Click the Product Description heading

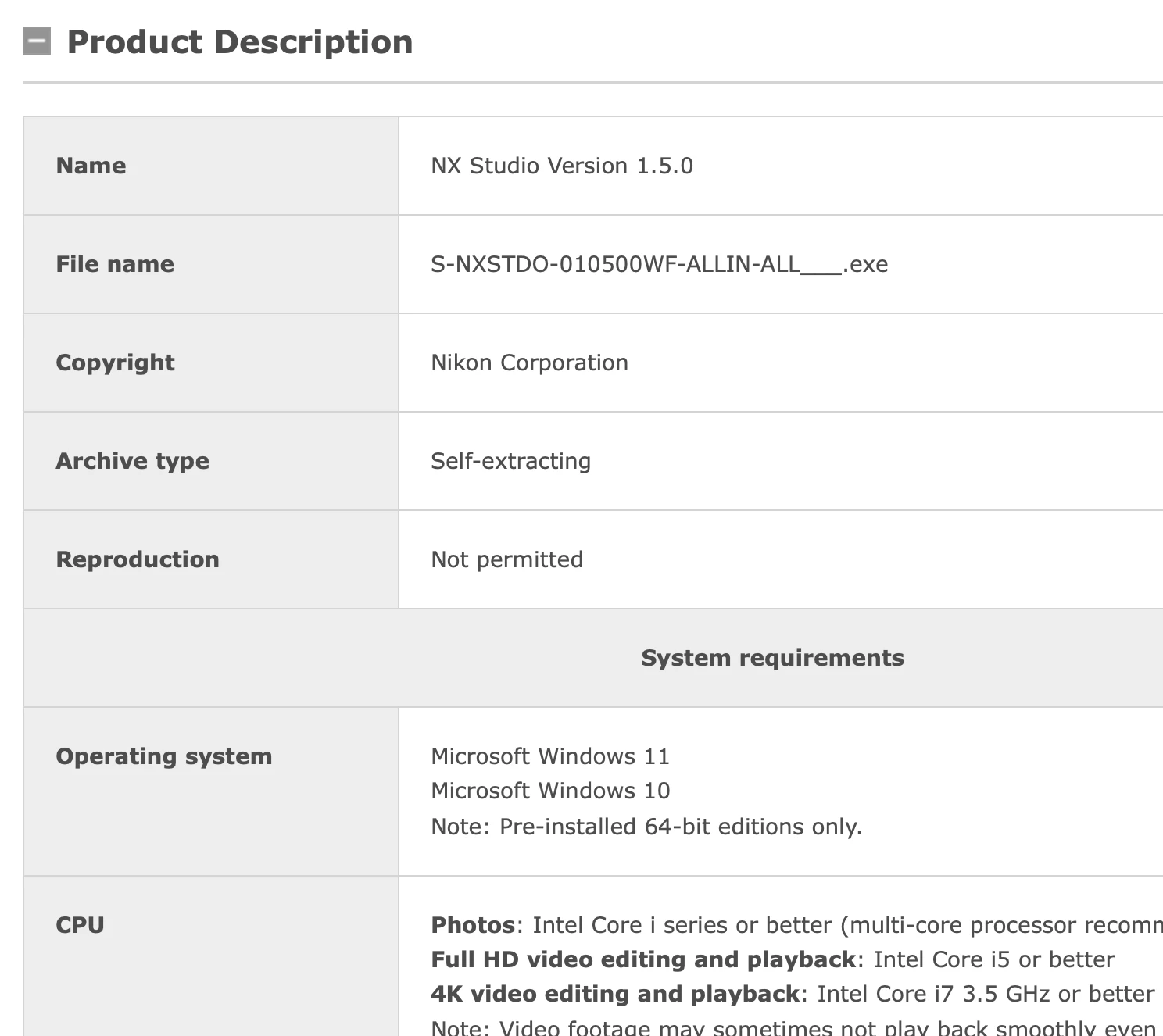[240, 42]
